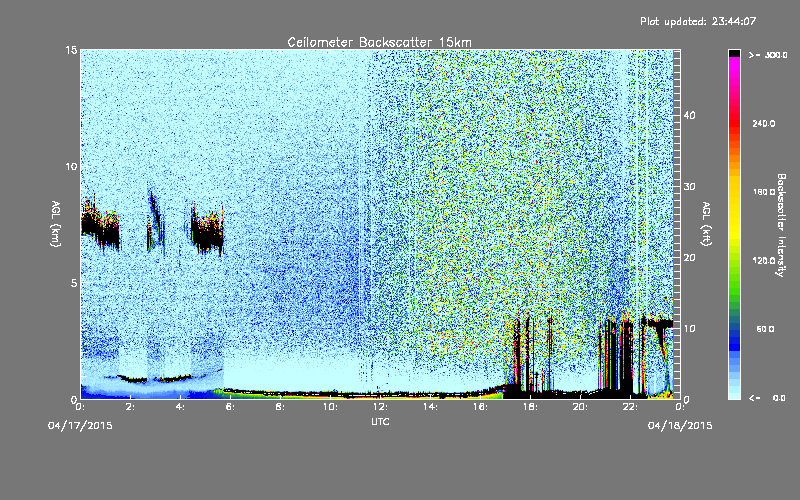Click the '<= 0.0' colorbar minimum label
The height and width of the screenshot is (500, 800).
tap(767, 397)
